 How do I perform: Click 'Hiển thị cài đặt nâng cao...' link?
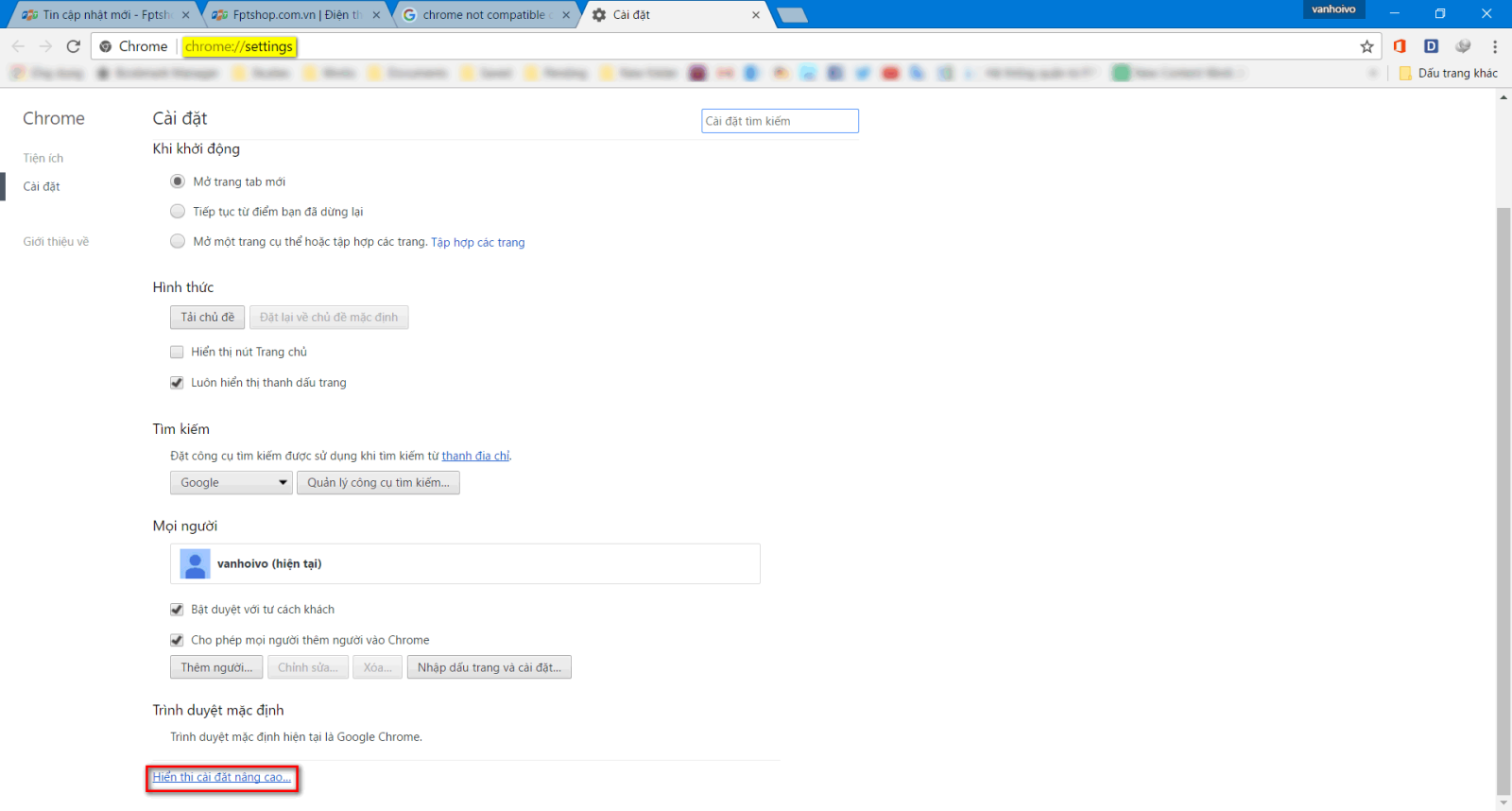point(222,777)
